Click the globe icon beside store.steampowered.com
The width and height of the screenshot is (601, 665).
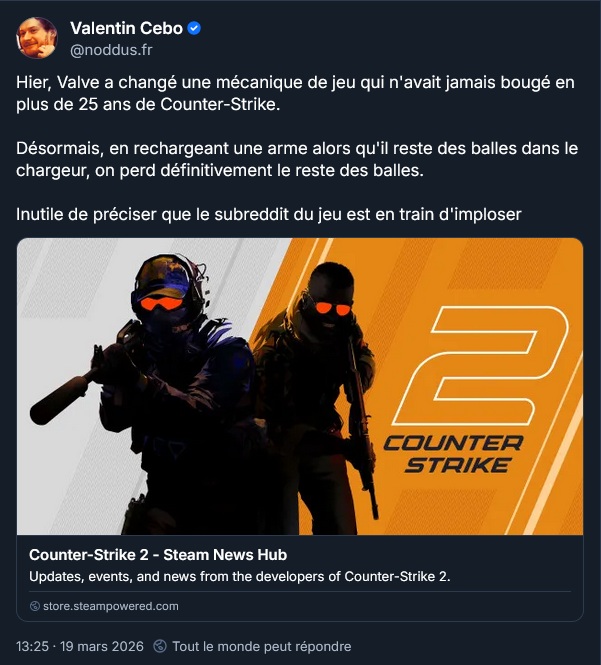35,606
